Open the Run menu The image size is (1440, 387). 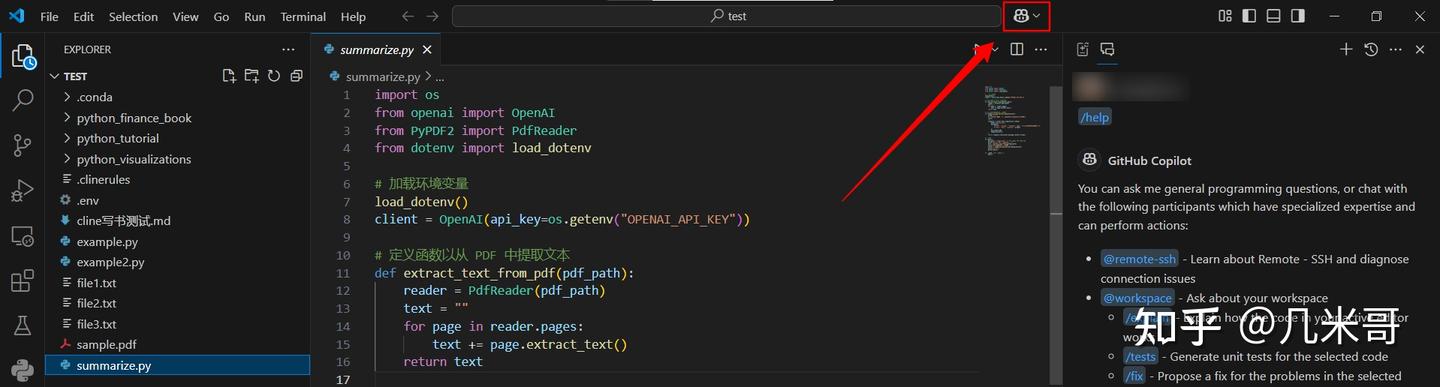pos(255,16)
